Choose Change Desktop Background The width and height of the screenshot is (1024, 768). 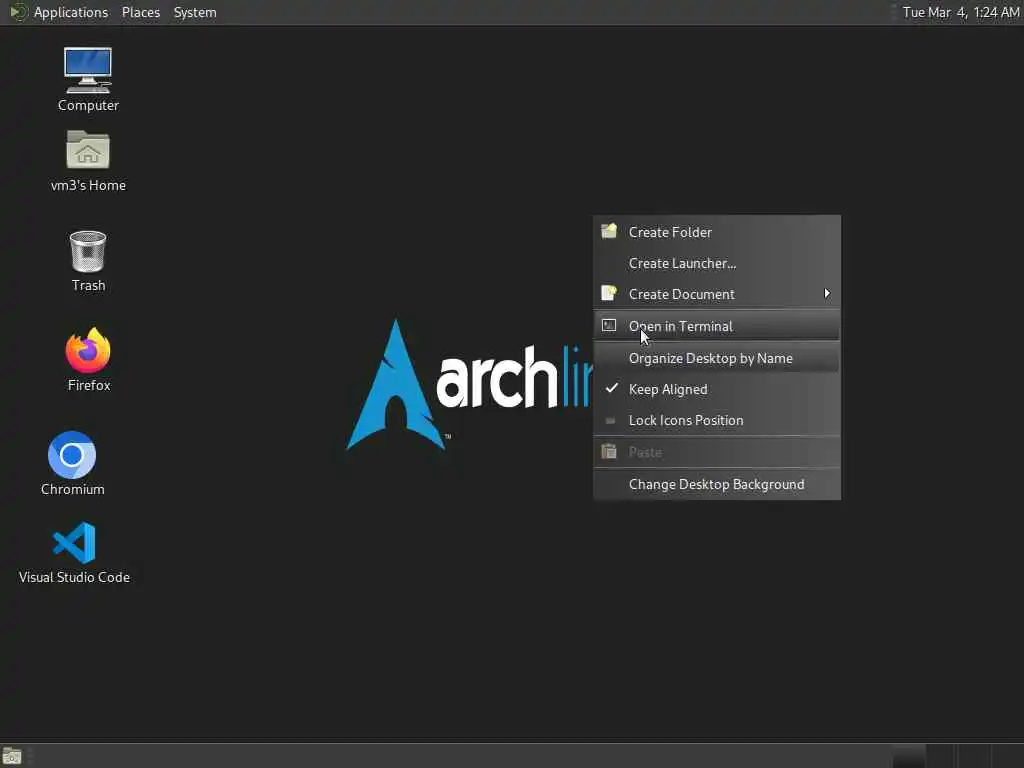(716, 485)
